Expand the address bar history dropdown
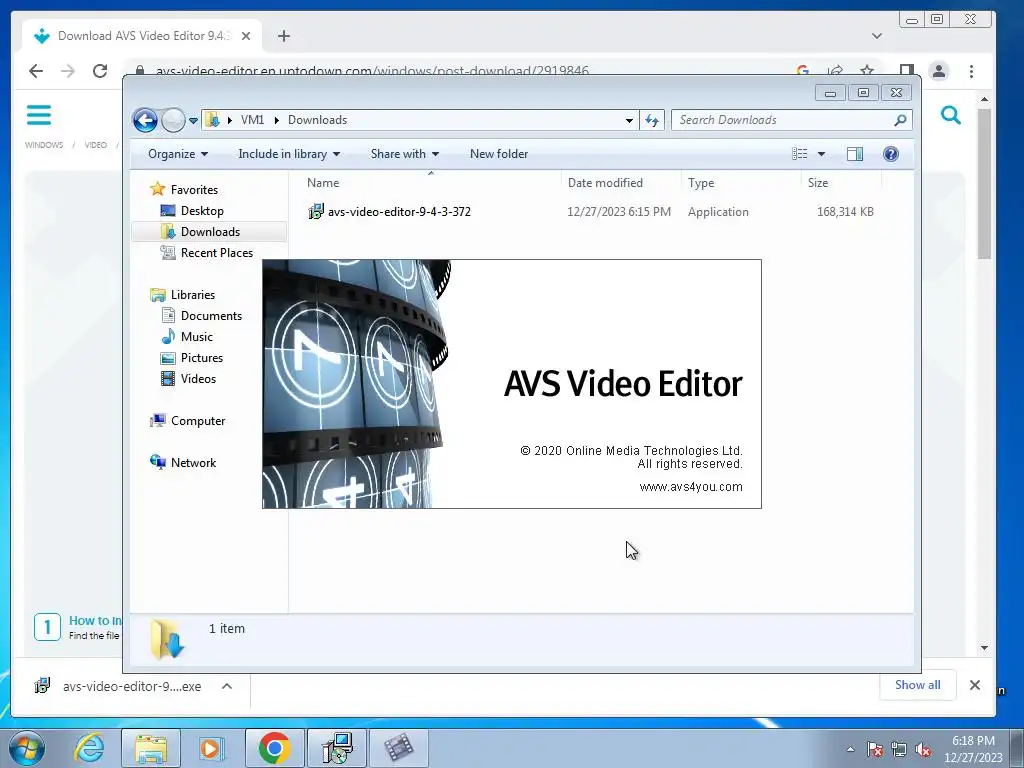 pos(629,120)
